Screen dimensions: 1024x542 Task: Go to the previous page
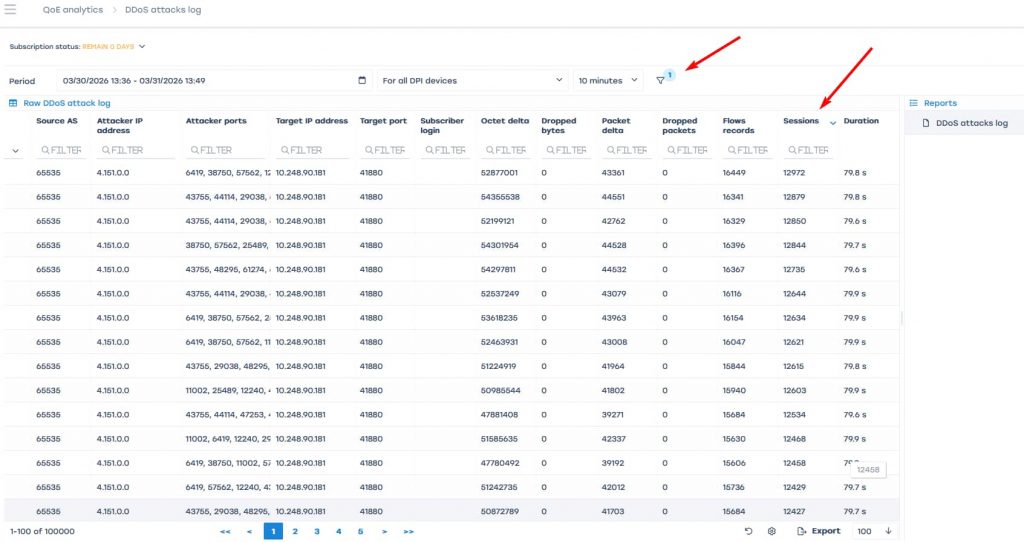tap(249, 532)
